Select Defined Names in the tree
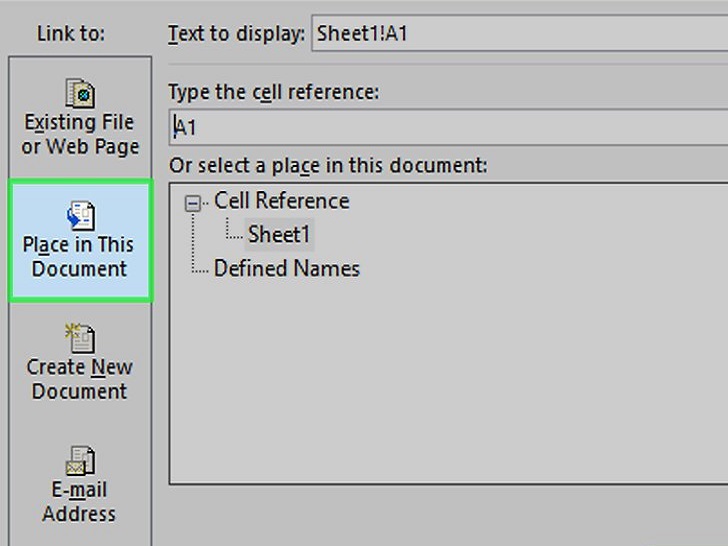The width and height of the screenshot is (728, 546). pos(286,268)
